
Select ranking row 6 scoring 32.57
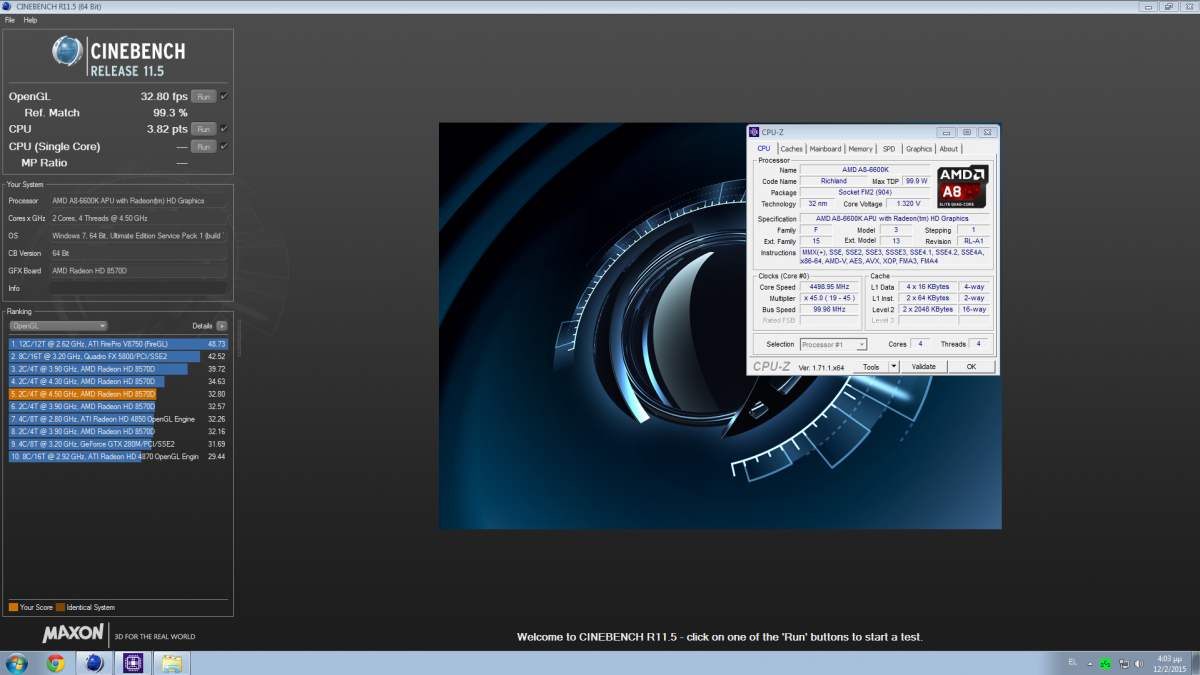click(x=118, y=406)
